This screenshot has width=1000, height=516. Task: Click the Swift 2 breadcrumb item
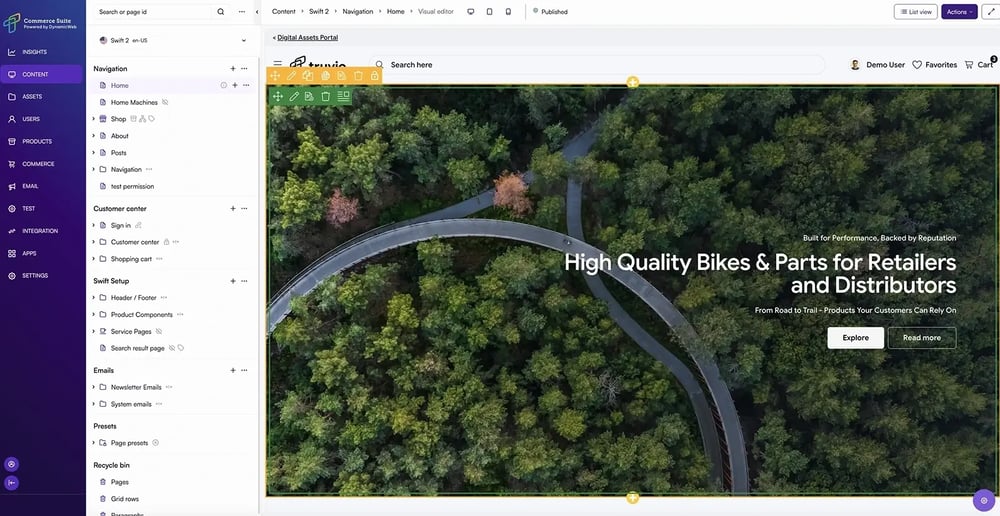[x=320, y=11]
